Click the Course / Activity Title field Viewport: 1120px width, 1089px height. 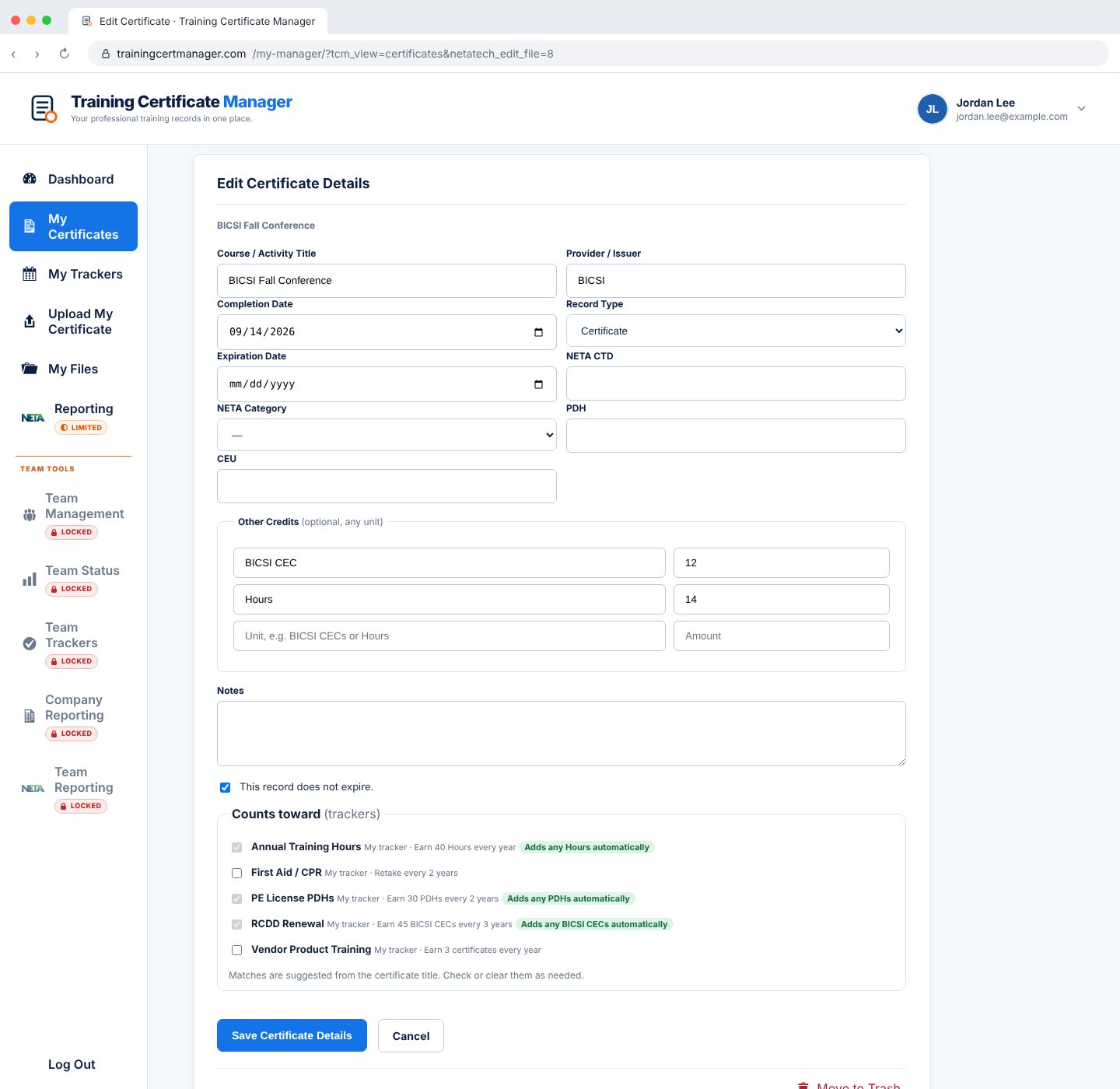tap(387, 280)
